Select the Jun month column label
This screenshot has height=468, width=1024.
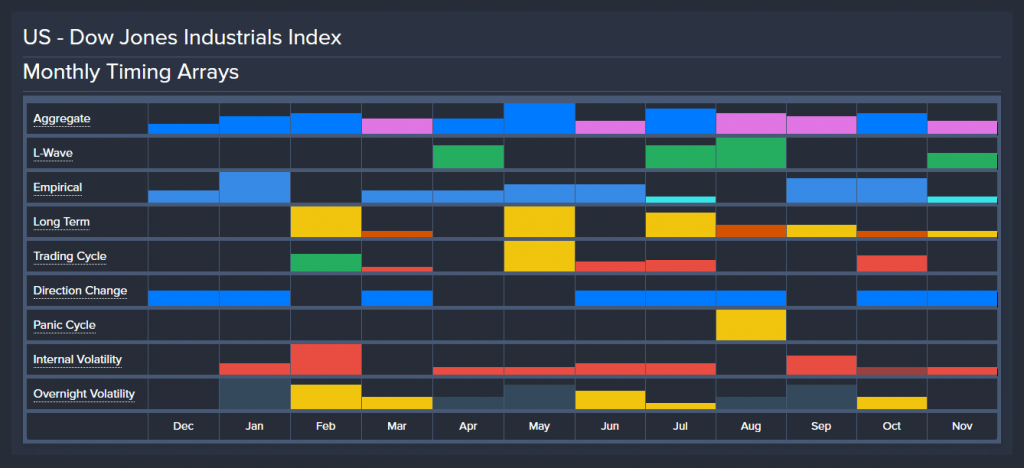pyautogui.click(x=609, y=426)
